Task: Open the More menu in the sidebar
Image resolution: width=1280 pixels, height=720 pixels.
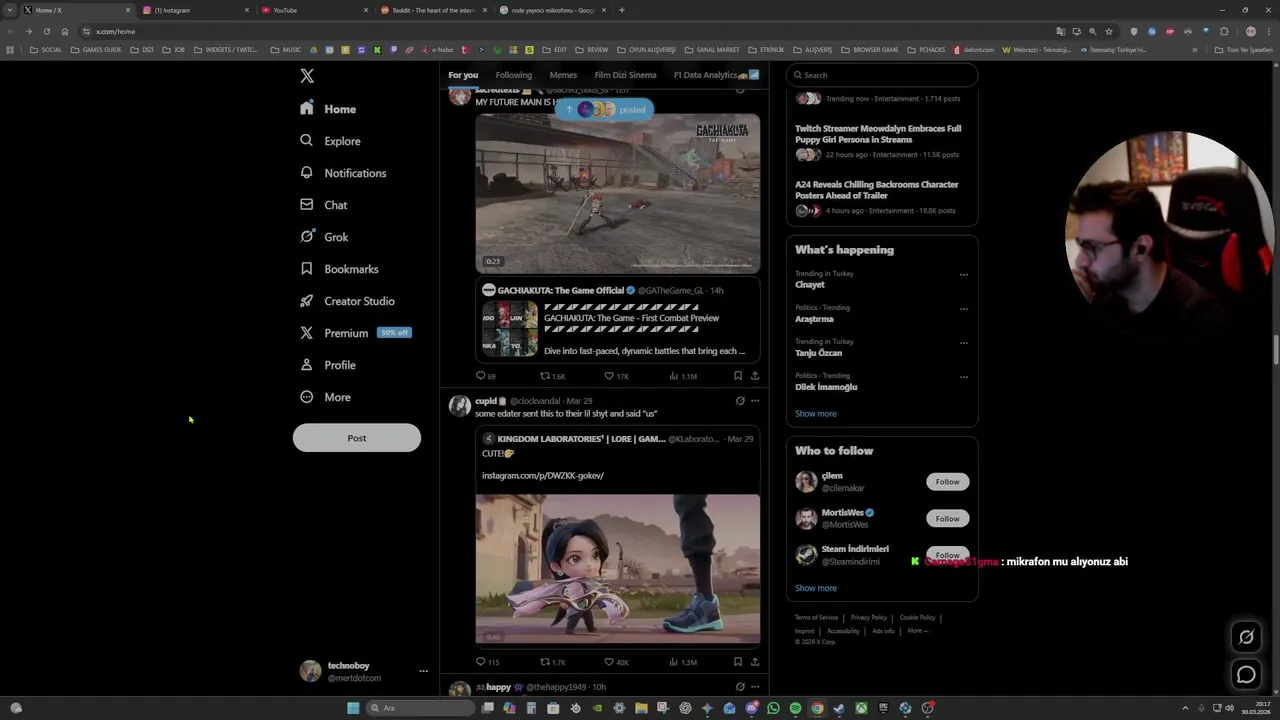Action: tap(325, 397)
